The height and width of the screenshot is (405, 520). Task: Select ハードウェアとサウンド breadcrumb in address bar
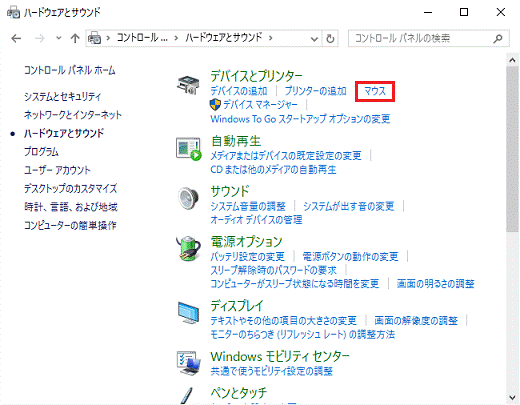tap(224, 37)
